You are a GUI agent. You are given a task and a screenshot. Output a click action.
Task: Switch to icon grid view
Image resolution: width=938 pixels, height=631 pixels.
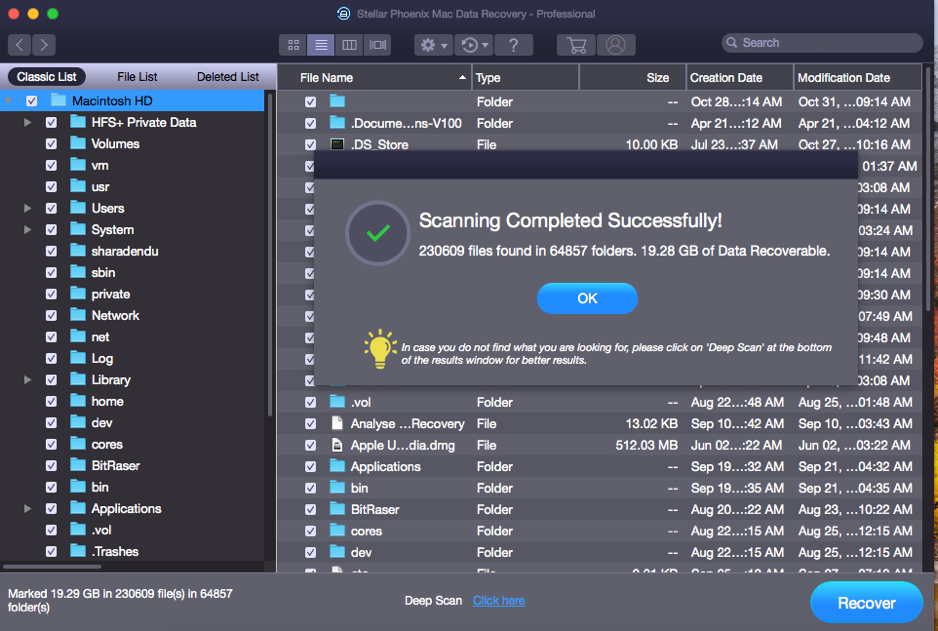[x=293, y=45]
